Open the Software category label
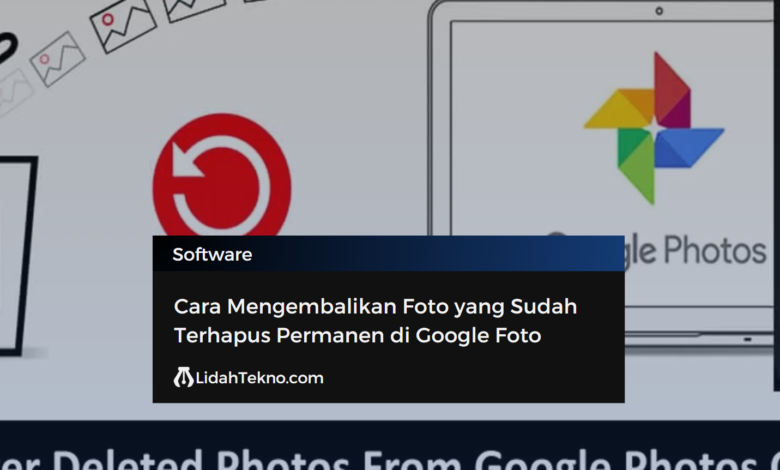 pos(212,255)
